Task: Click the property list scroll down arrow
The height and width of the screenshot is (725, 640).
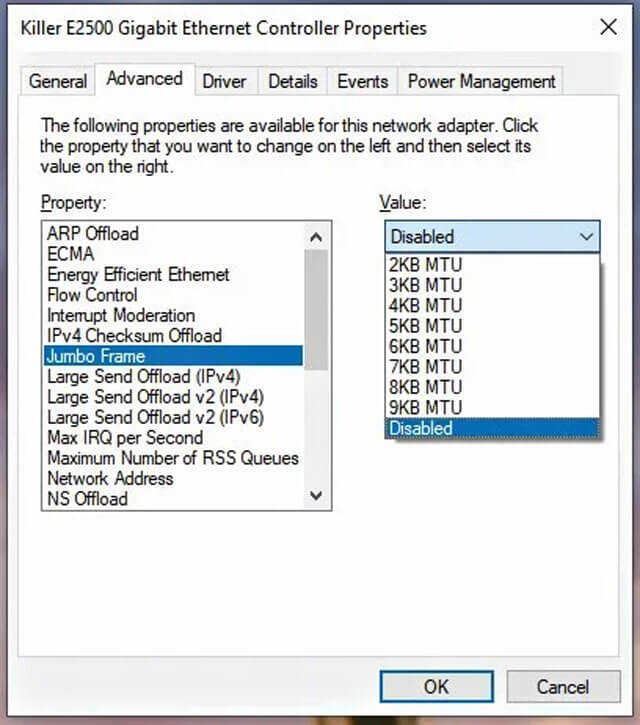Action: click(x=316, y=496)
